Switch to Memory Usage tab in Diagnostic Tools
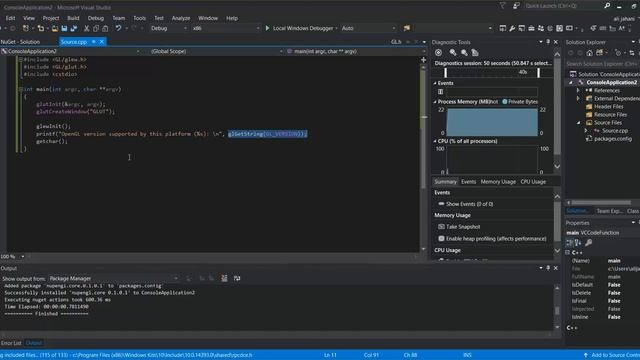640x360 pixels. coord(498,182)
